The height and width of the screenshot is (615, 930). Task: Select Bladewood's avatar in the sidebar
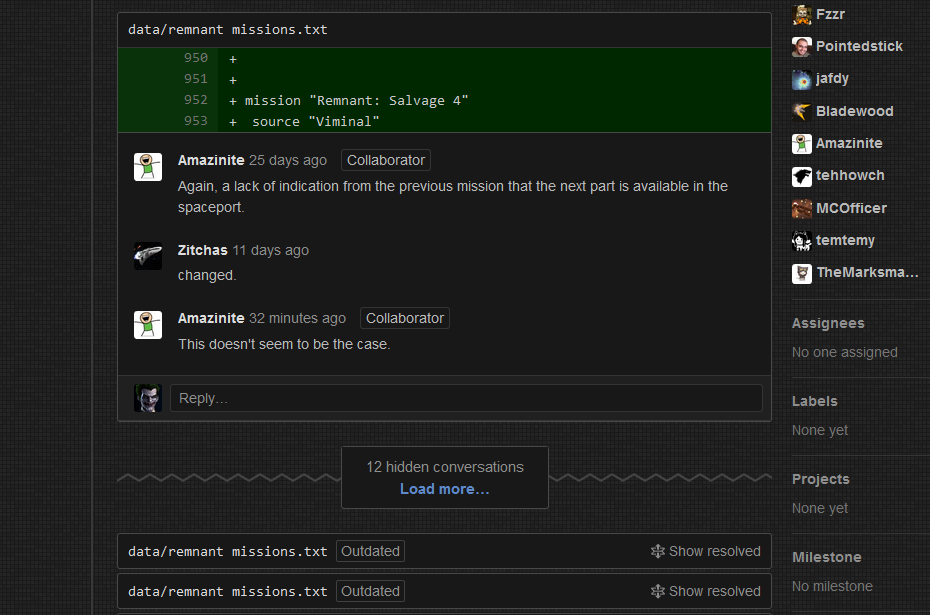pyautogui.click(x=800, y=110)
